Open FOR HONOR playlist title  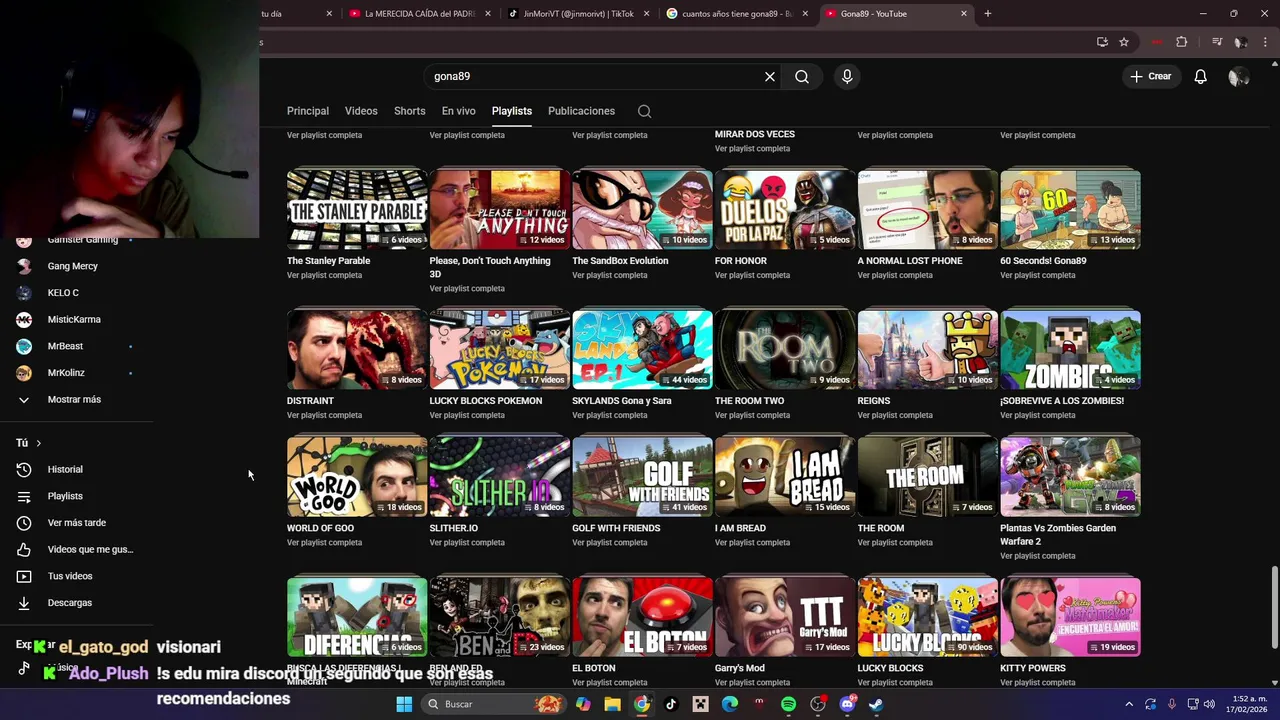(x=741, y=261)
